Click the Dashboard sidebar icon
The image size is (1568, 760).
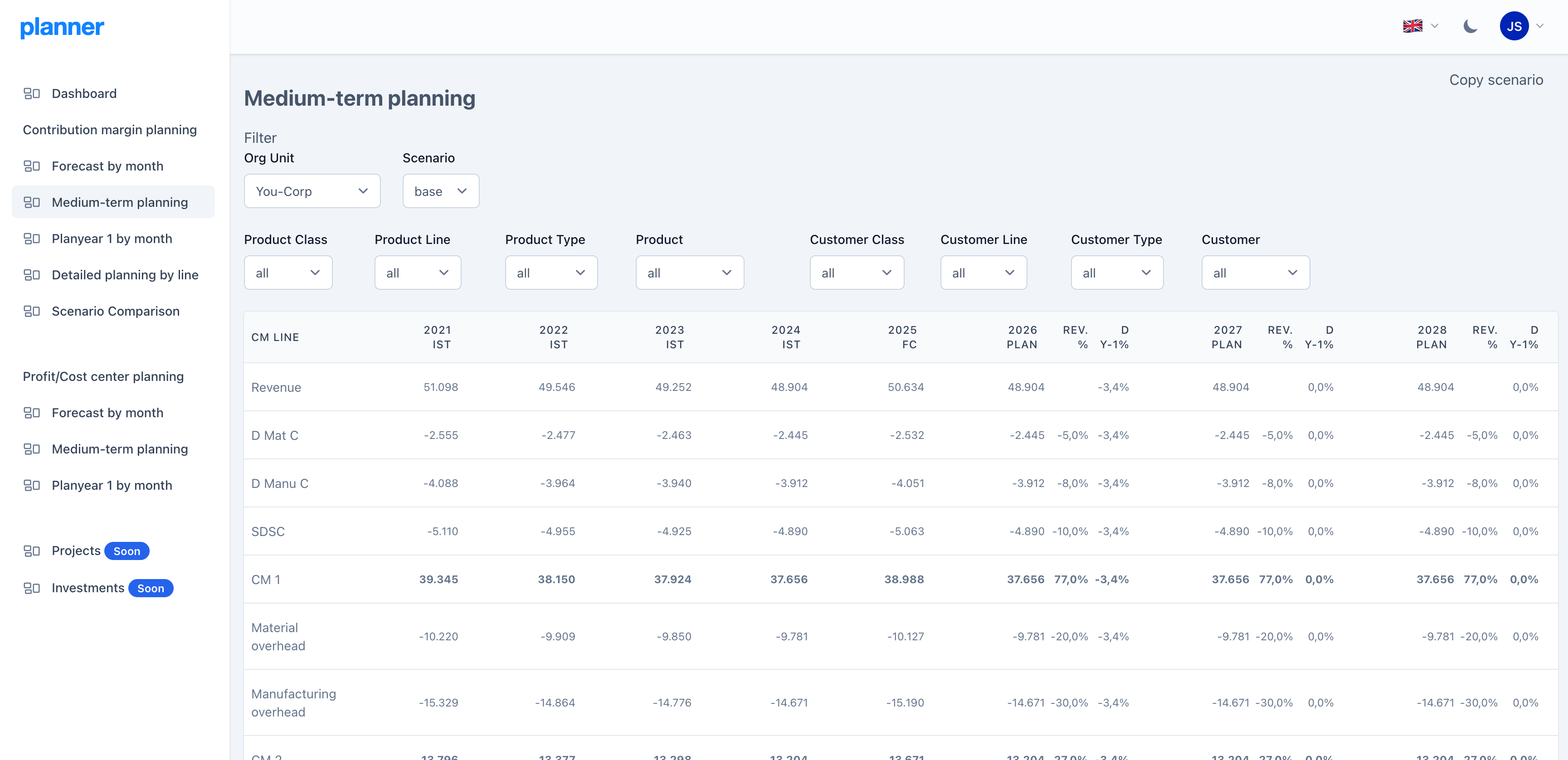tap(32, 94)
